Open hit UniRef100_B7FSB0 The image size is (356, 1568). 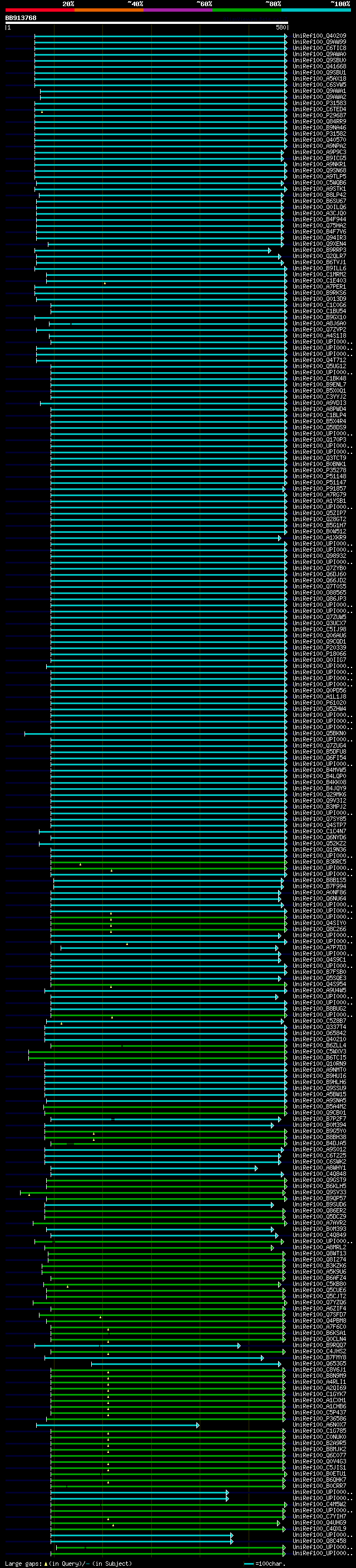[319, 972]
